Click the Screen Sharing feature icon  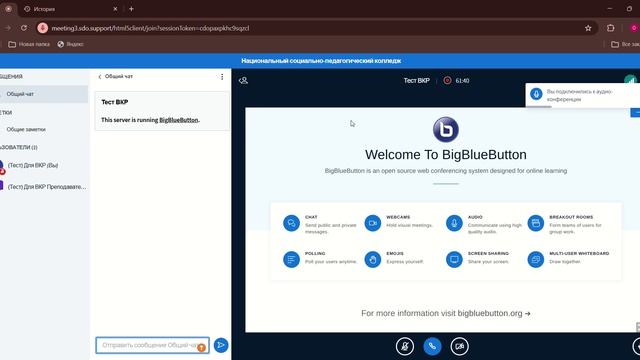click(x=454, y=259)
